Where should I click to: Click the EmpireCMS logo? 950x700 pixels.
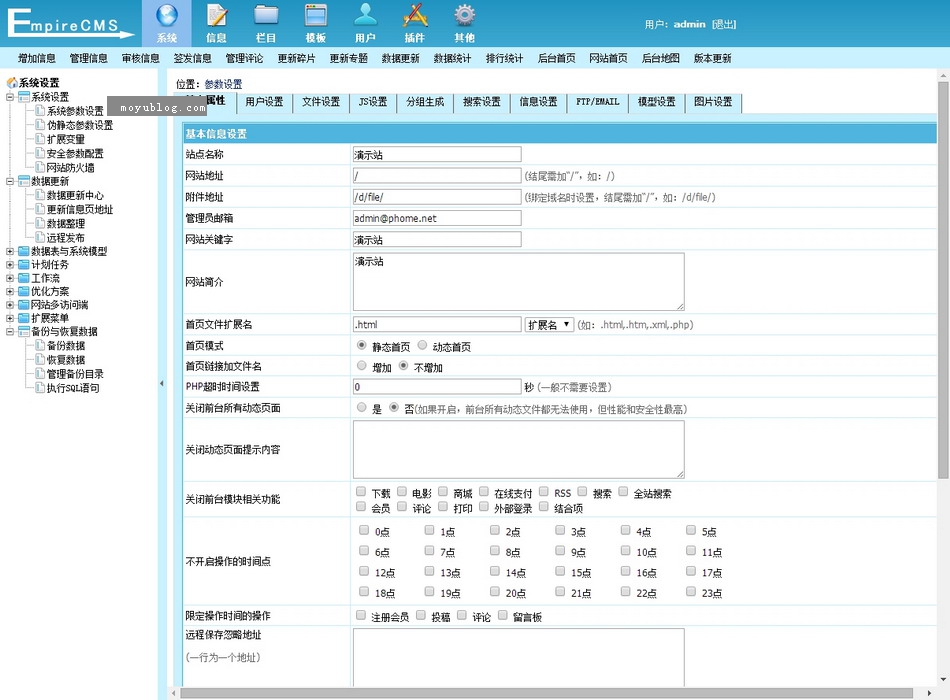70,23
